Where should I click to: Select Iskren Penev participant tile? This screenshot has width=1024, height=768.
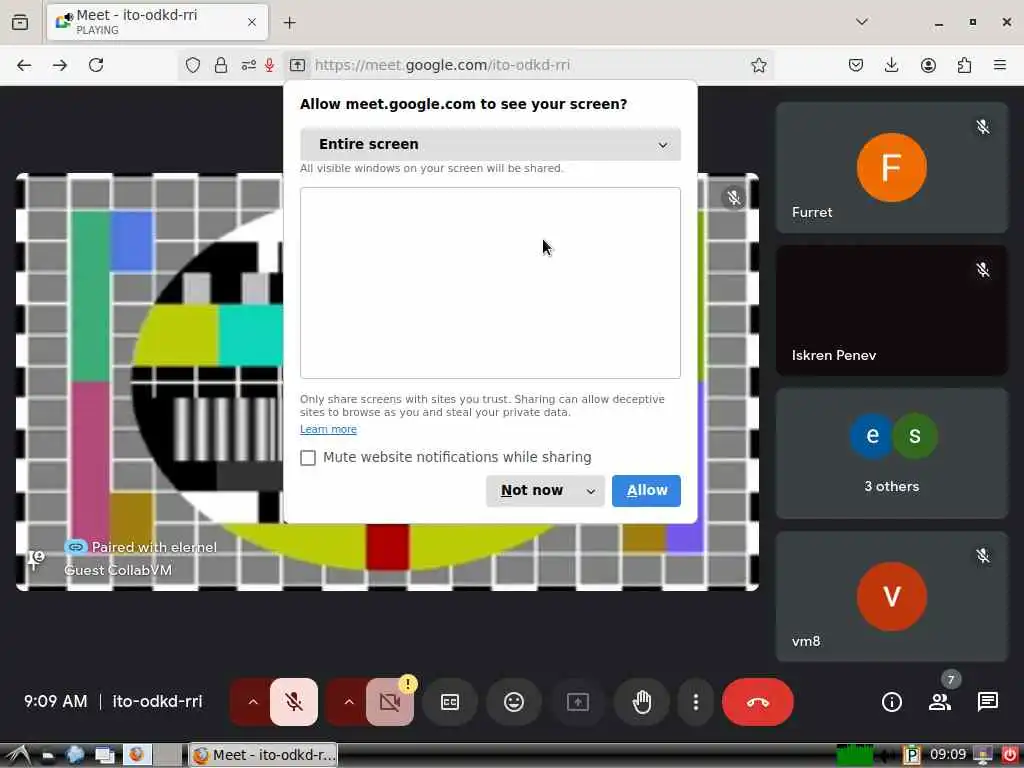(x=891, y=310)
